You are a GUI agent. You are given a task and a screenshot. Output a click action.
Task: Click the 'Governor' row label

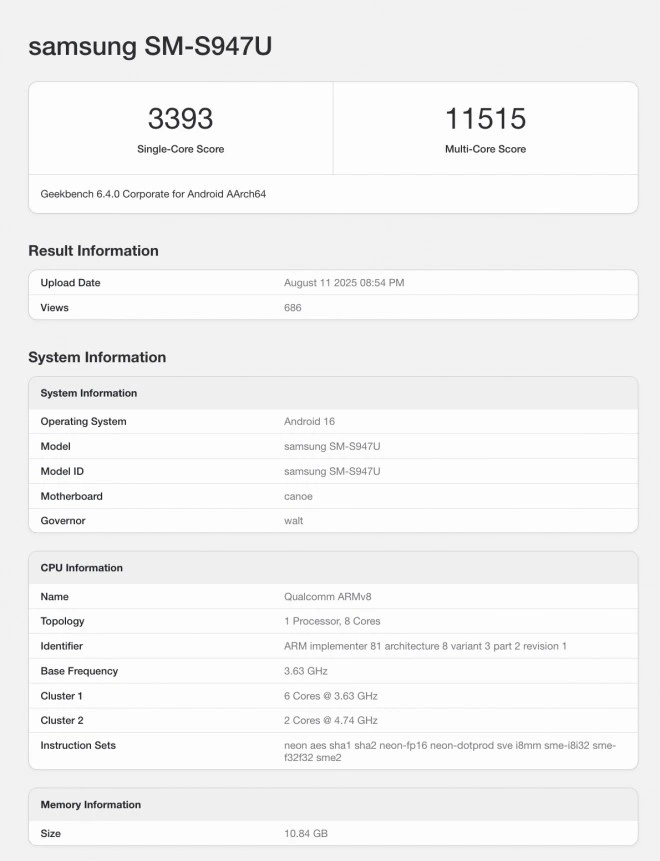[x=63, y=521]
